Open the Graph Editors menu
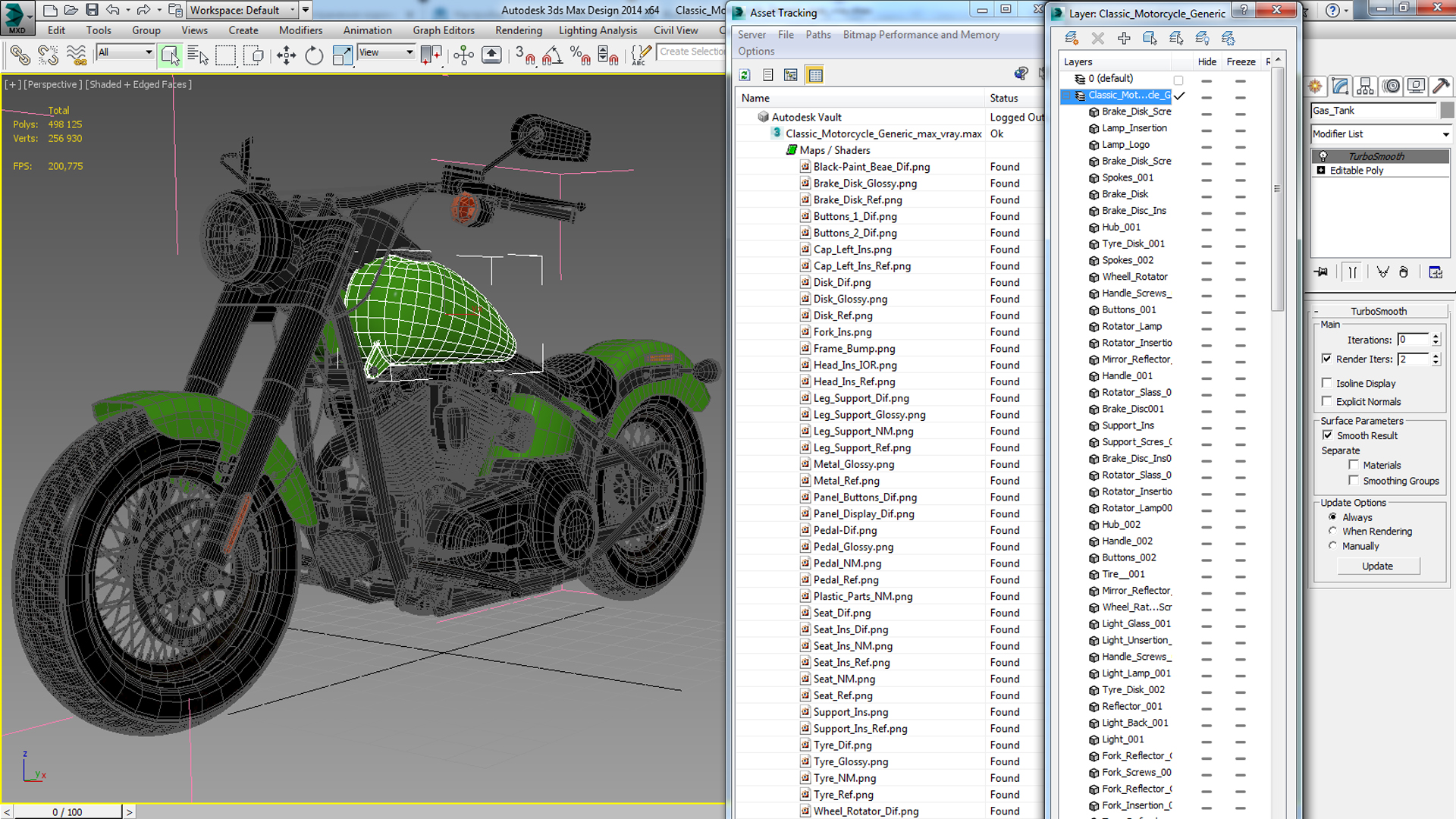This screenshot has height=819, width=1456. pyautogui.click(x=444, y=30)
